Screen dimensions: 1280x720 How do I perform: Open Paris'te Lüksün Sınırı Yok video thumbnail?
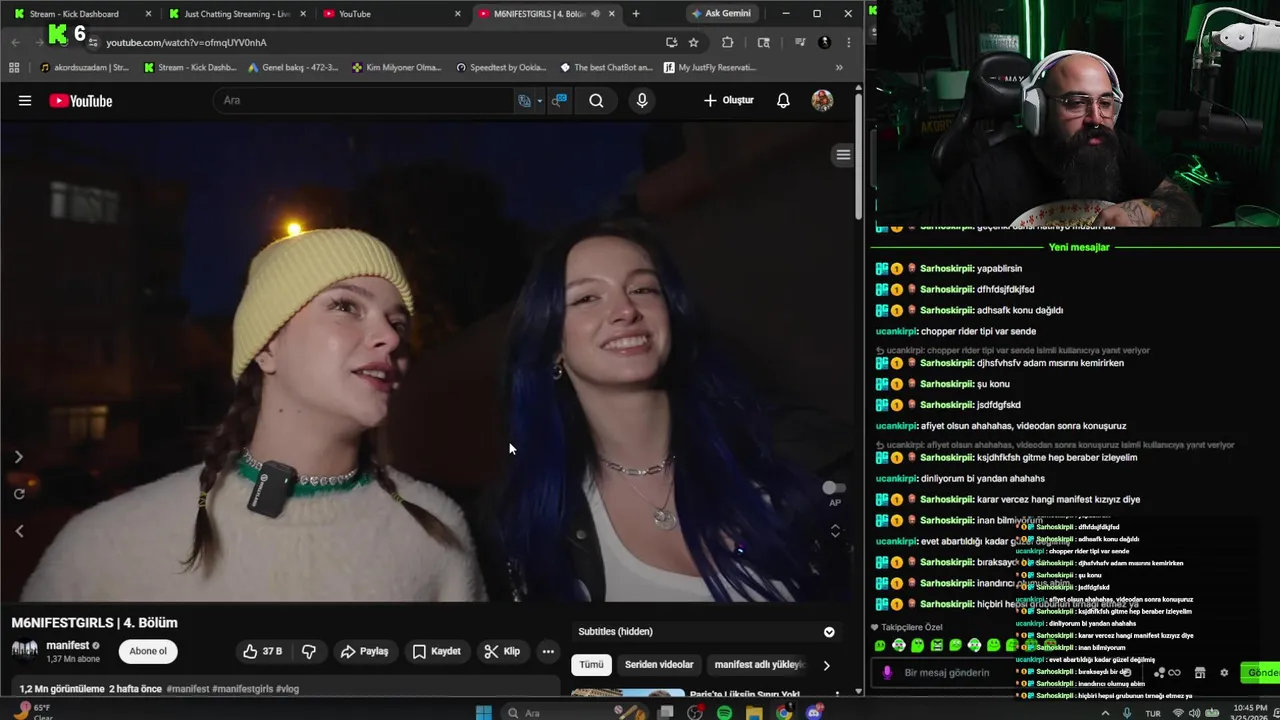[x=629, y=693]
